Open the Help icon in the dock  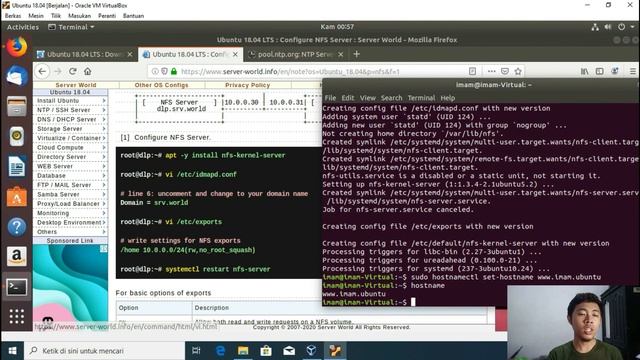17,227
